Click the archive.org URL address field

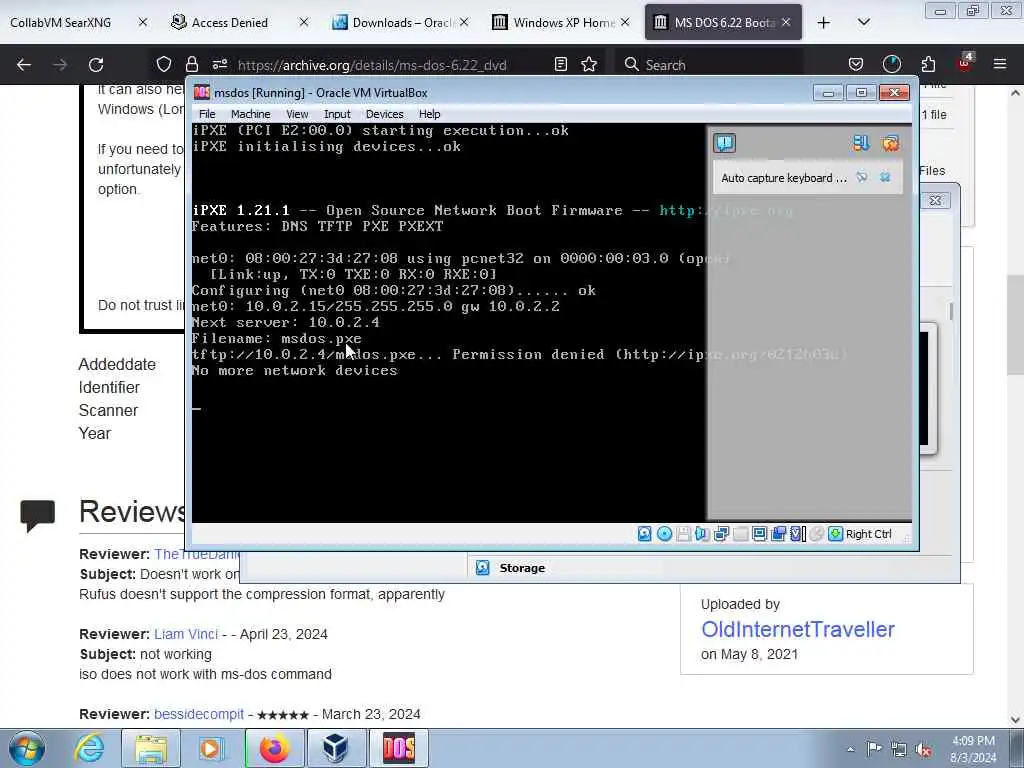pyautogui.click(x=372, y=65)
